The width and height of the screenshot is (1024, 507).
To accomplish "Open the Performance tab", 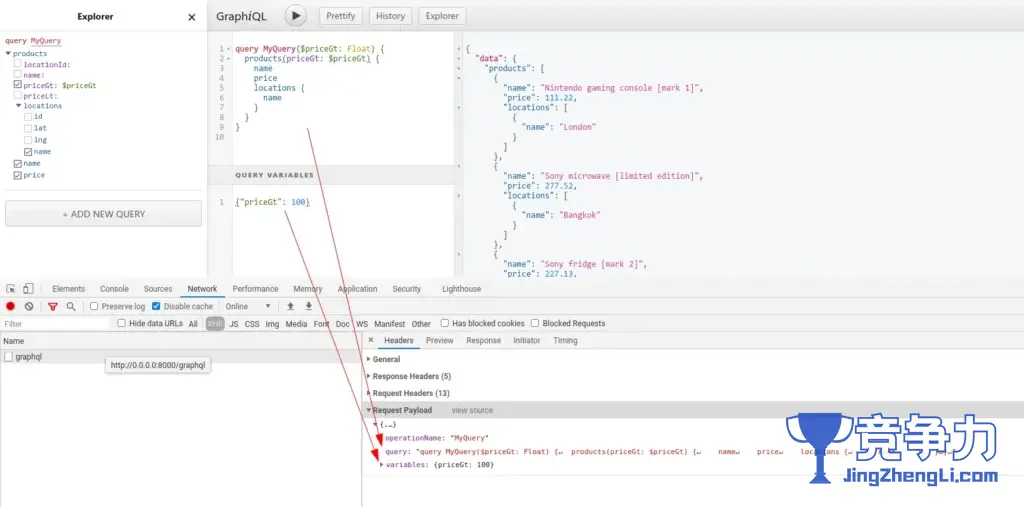I will [x=255, y=289].
